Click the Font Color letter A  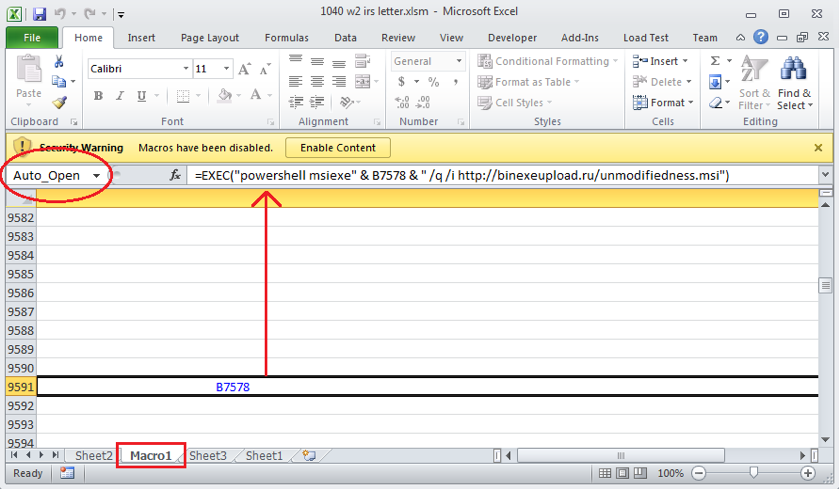point(256,95)
